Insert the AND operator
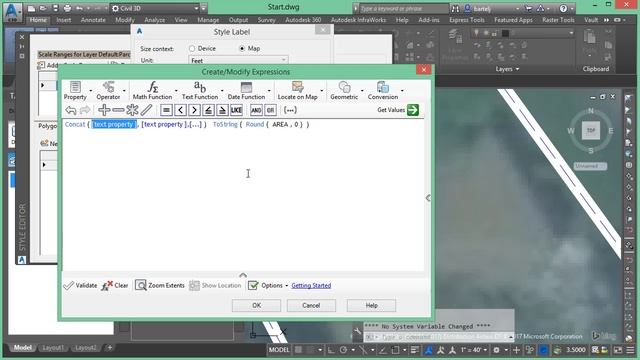 pos(256,110)
